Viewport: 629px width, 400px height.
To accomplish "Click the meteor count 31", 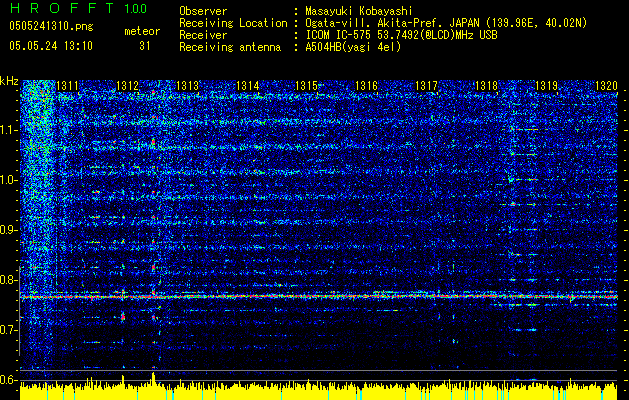I will coord(145,46).
